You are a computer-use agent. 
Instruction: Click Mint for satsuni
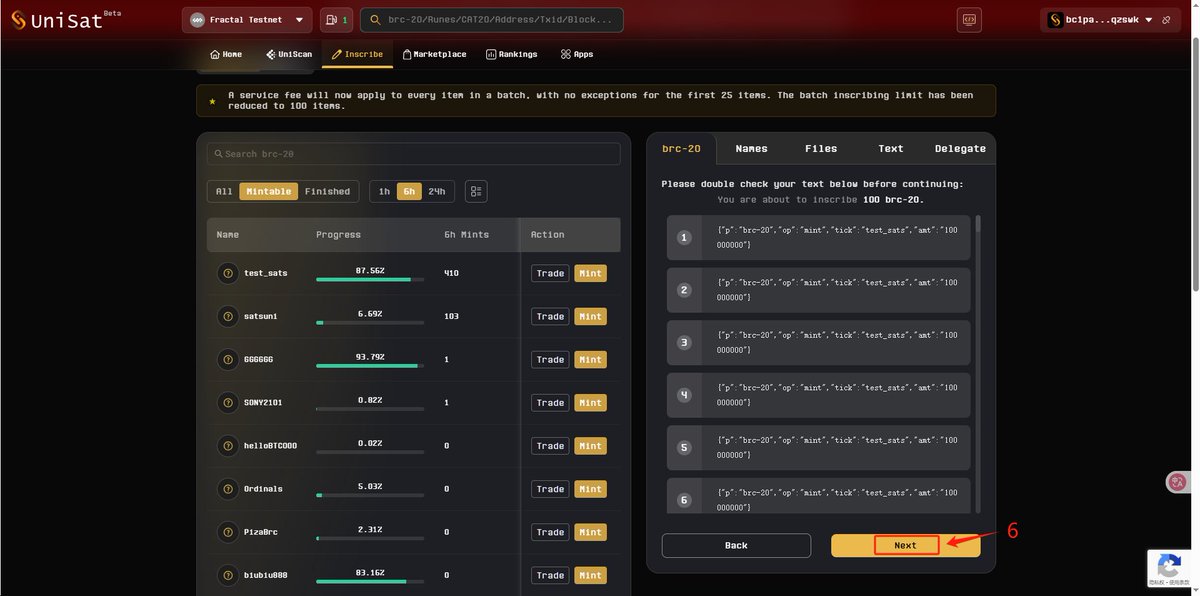click(x=590, y=316)
